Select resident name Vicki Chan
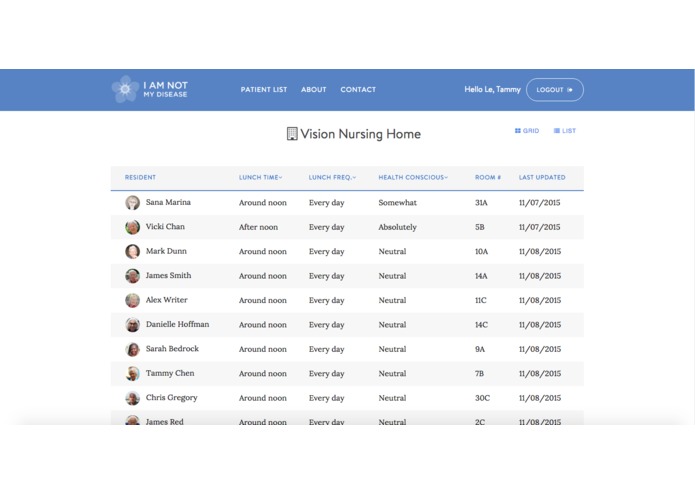Image resolution: width=695 pixels, height=494 pixels. click(165, 226)
